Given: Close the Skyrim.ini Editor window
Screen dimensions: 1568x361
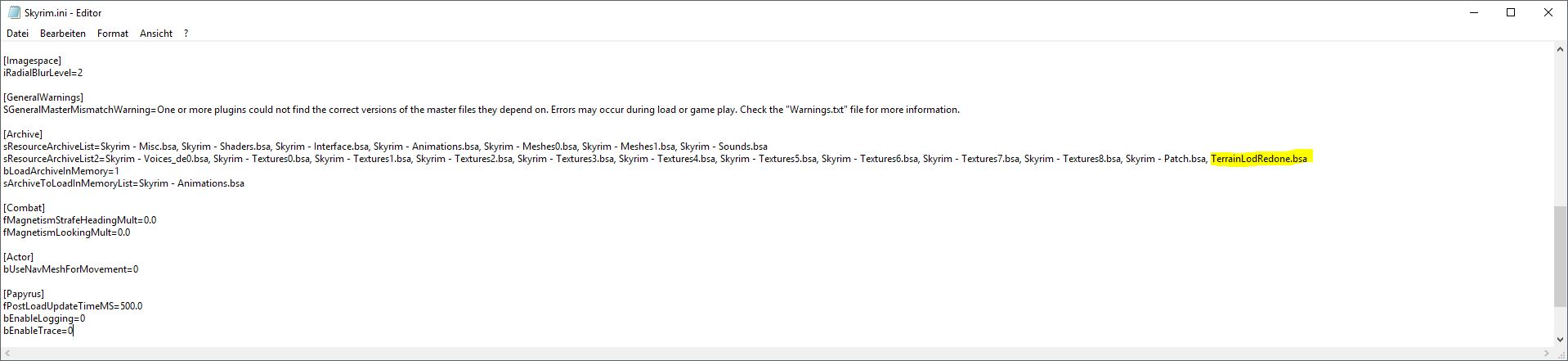Looking at the screenshot, I should pos(1548,13).
